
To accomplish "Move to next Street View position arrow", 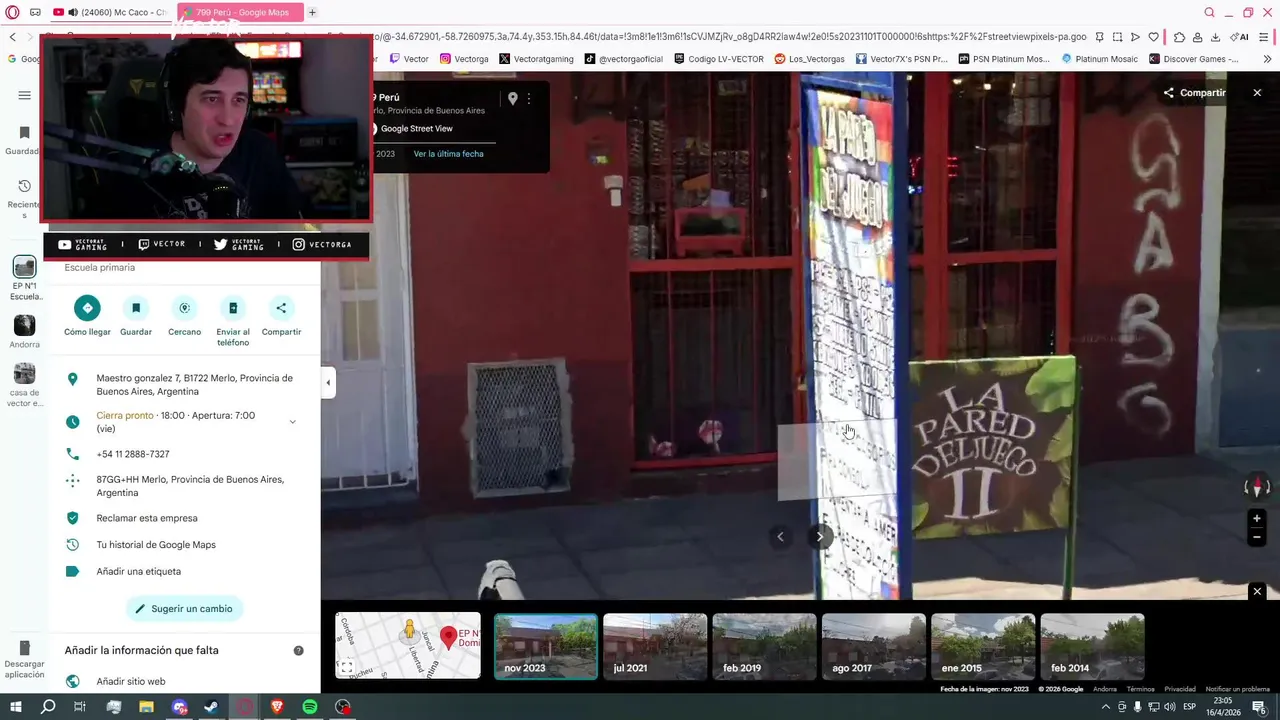I will tap(819, 536).
